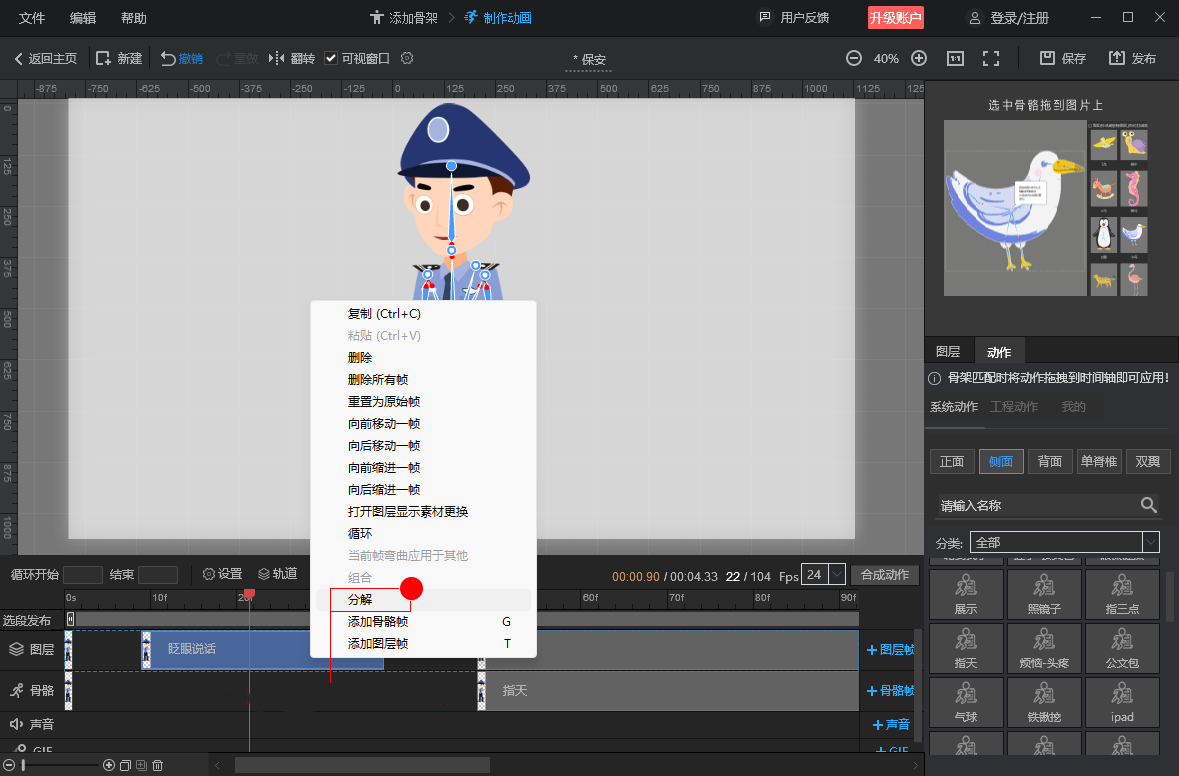Select the 正面 view filter
1179x776 pixels.
coord(952,461)
